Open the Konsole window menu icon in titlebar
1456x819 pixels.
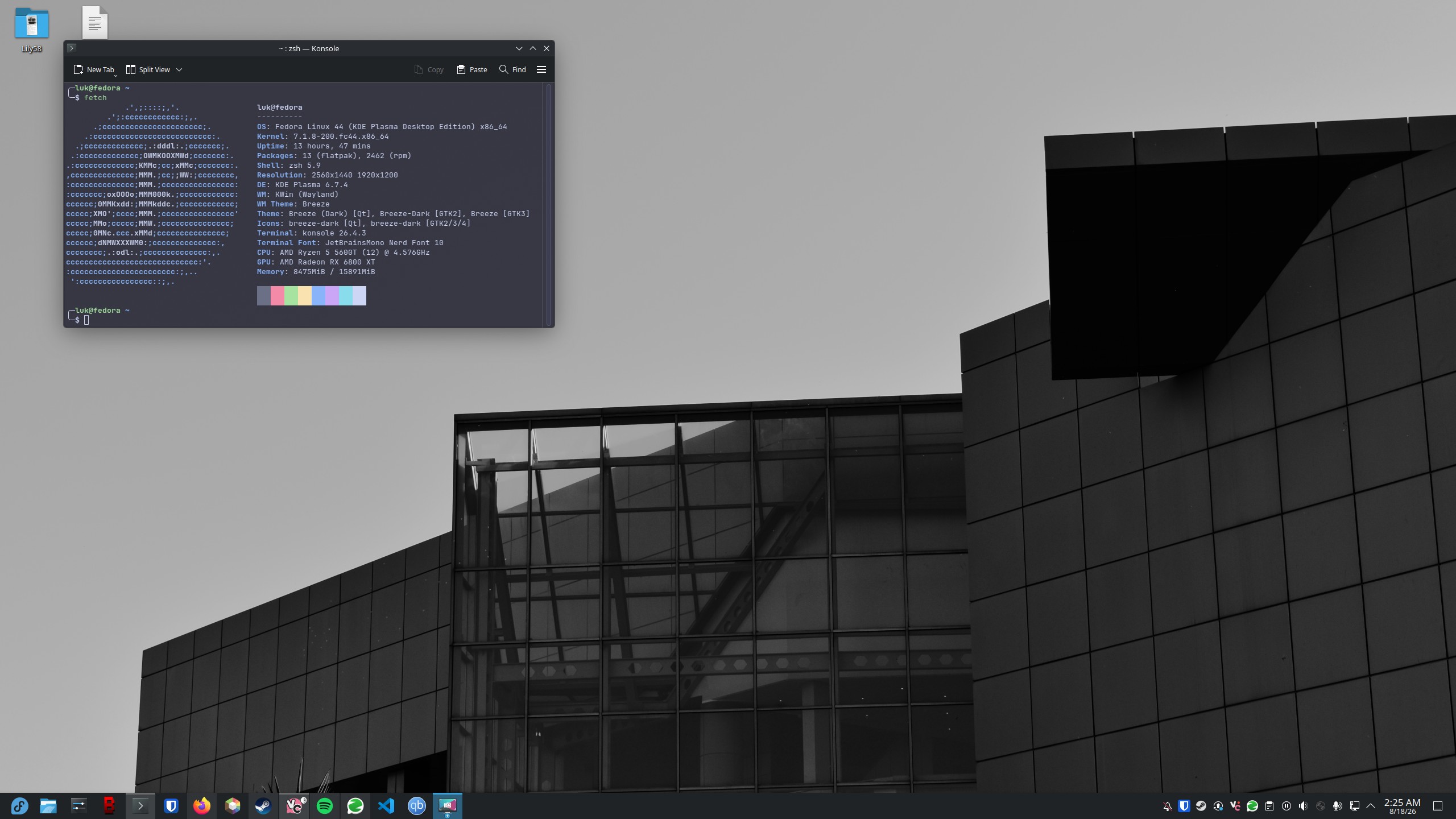72,48
